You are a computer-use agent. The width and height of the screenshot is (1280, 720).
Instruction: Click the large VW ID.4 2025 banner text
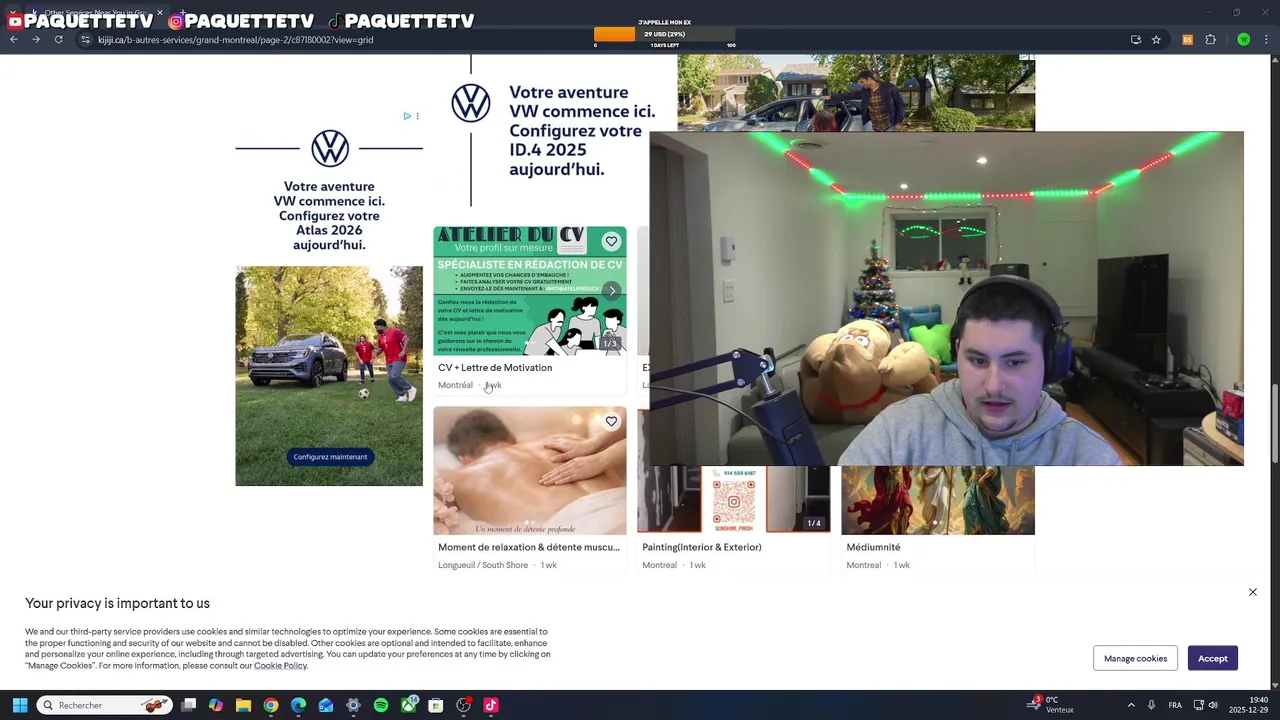pos(582,131)
